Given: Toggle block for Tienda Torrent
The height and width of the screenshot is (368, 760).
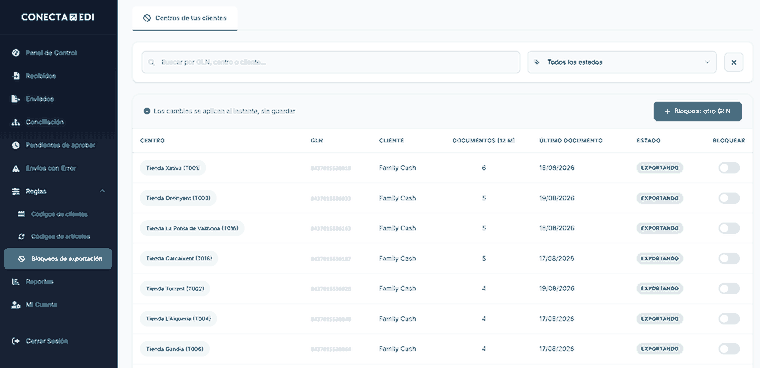Looking at the screenshot, I should [x=729, y=288].
